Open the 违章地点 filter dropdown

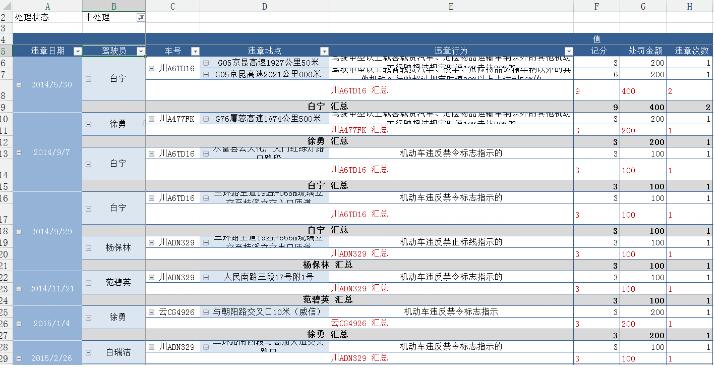[324, 51]
